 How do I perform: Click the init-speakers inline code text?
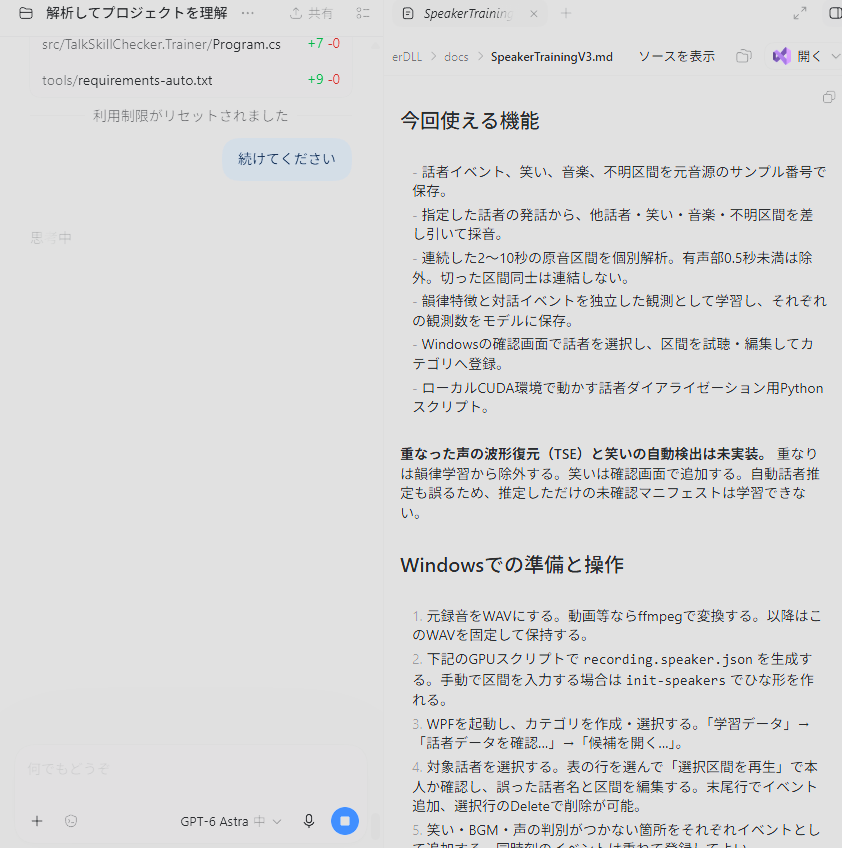click(x=675, y=680)
